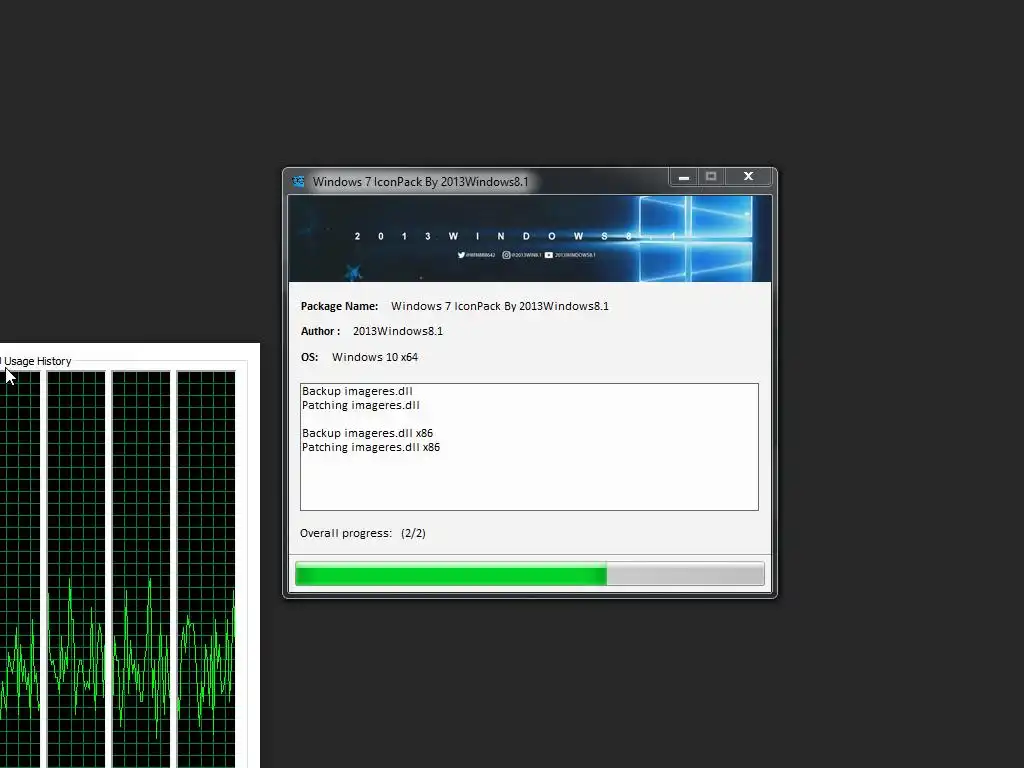Click the 'Overall progress: (2/2)' text
This screenshot has height=768, width=1024.
362,534
